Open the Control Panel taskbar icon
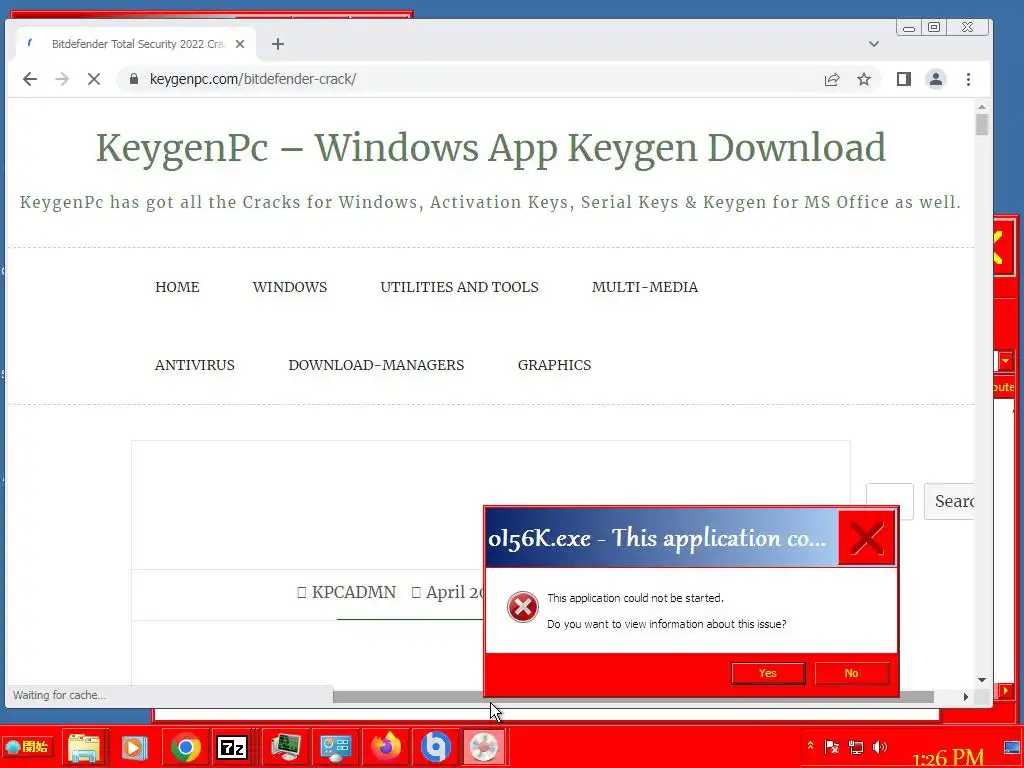The height and width of the screenshot is (768, 1024). pos(336,747)
